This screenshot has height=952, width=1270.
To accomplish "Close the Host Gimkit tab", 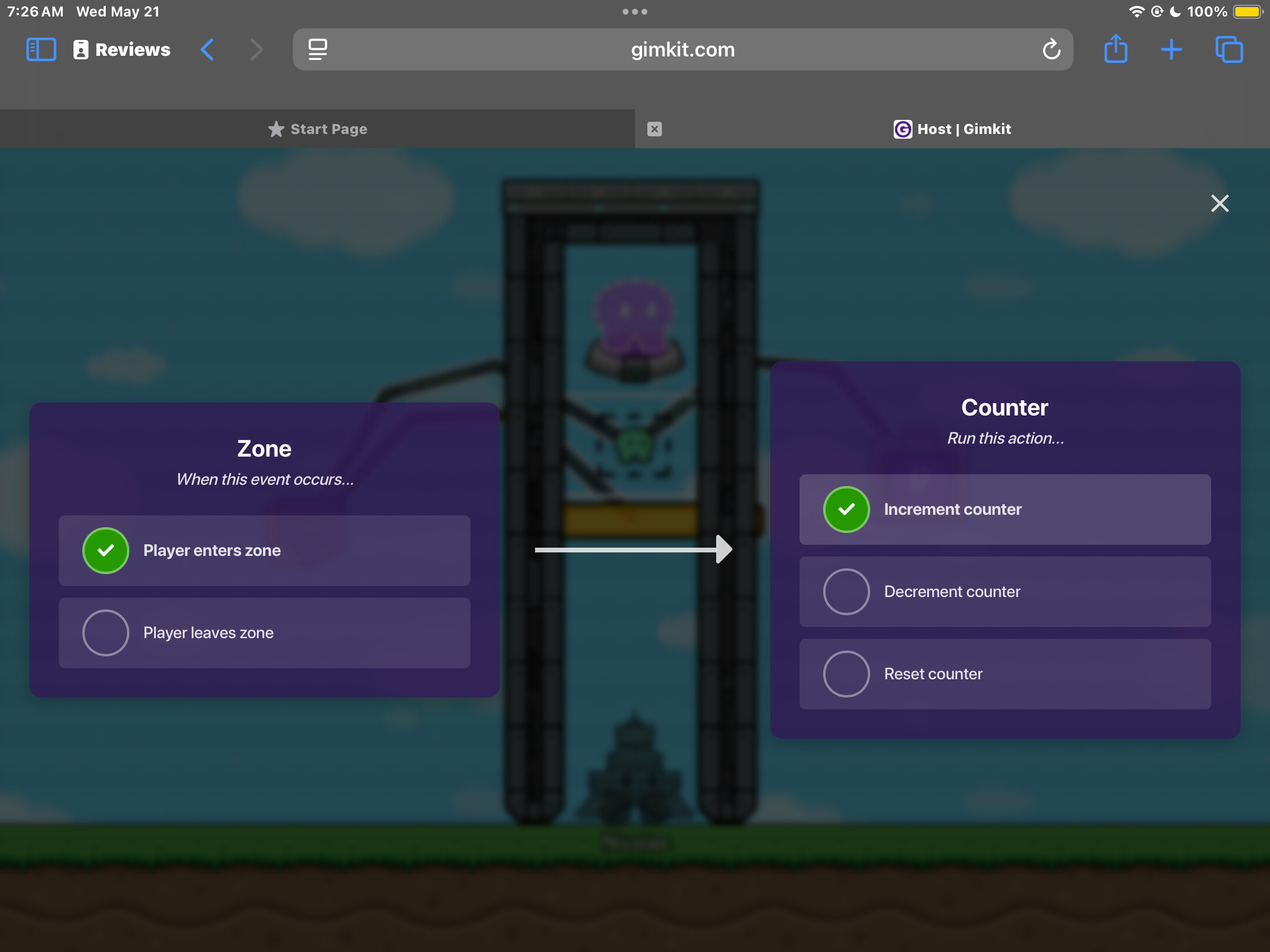I will 654,129.
